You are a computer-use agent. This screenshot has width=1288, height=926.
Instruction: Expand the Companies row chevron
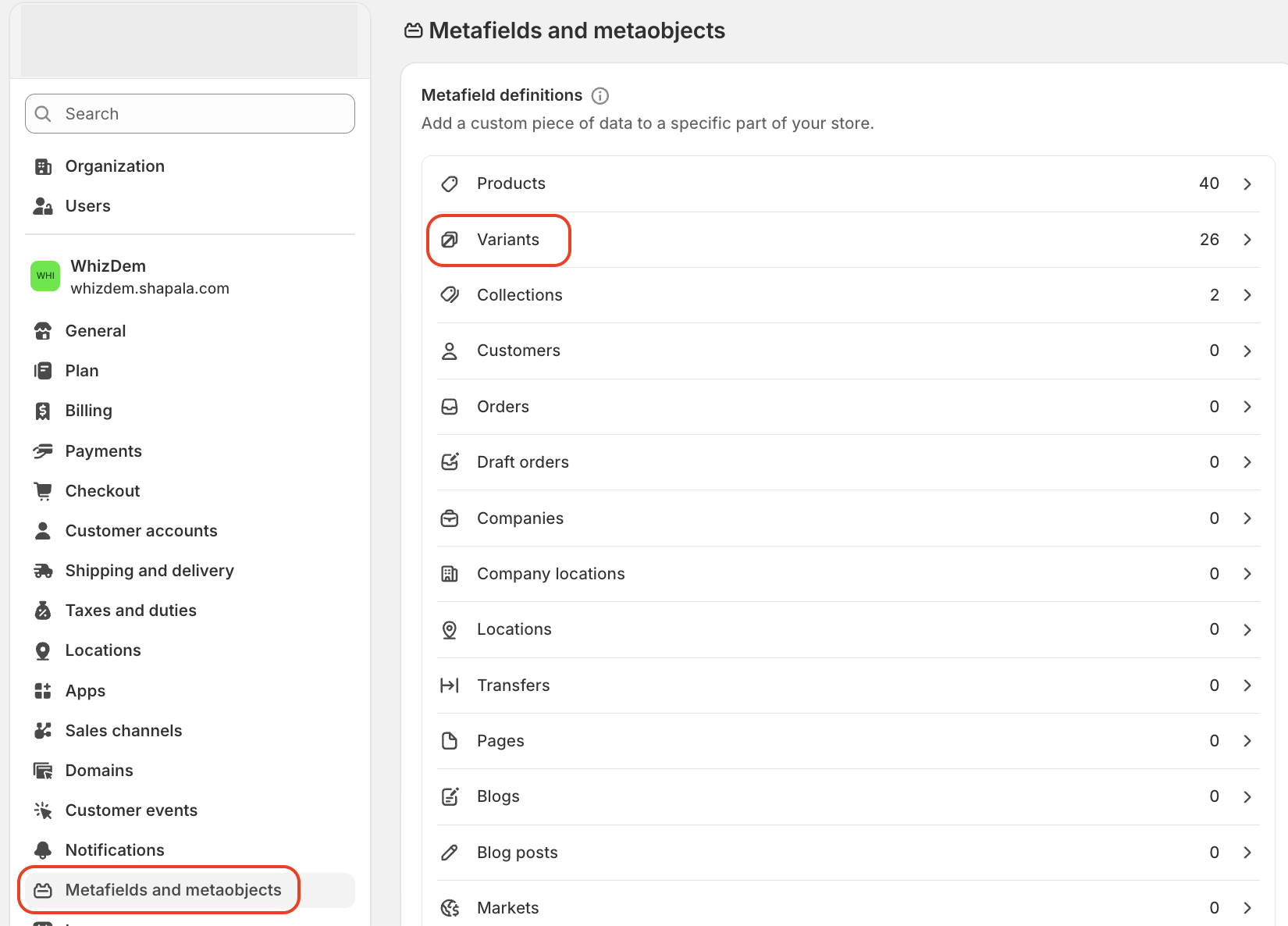click(x=1247, y=518)
